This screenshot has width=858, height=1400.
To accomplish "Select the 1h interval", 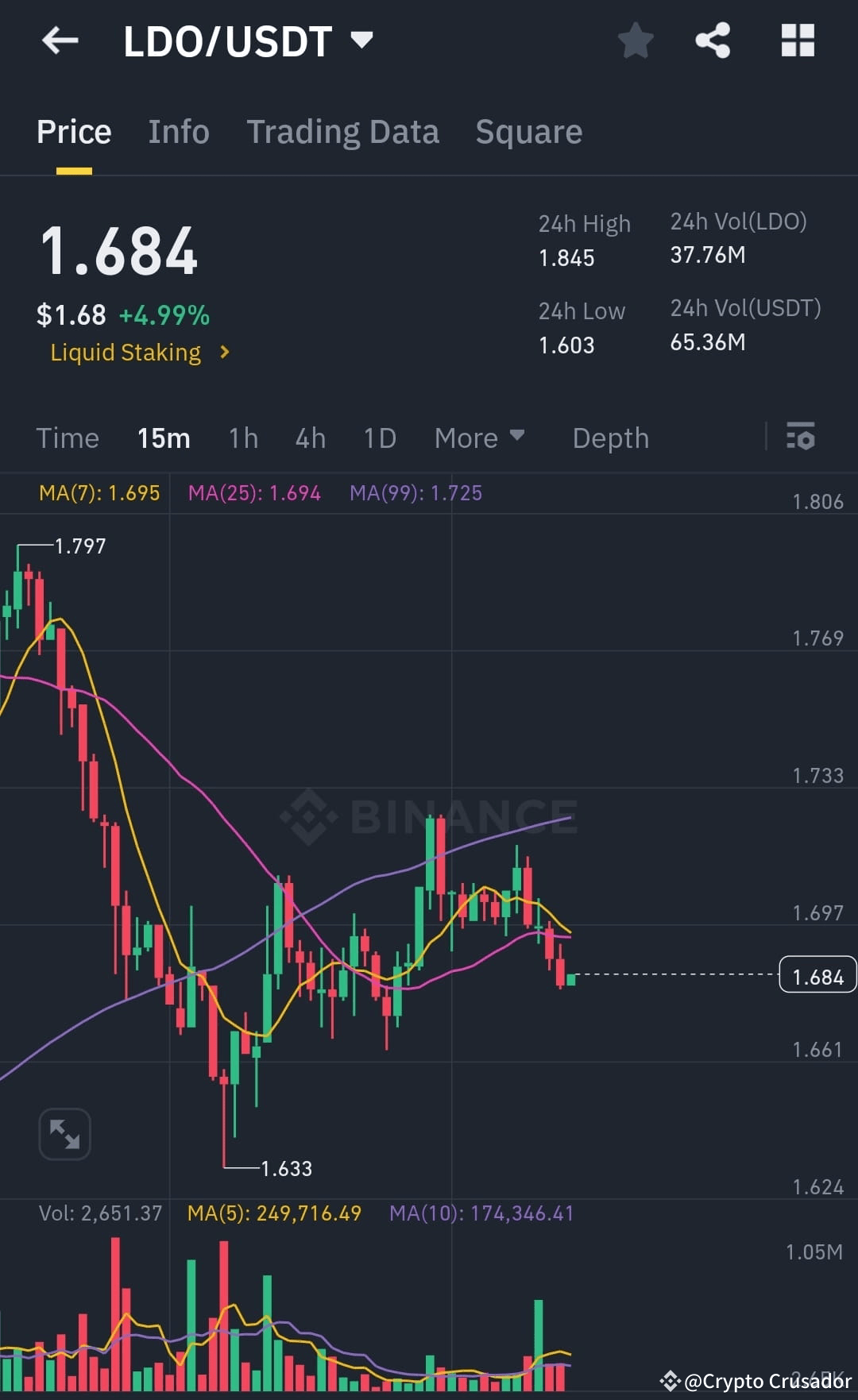I will pos(243,438).
